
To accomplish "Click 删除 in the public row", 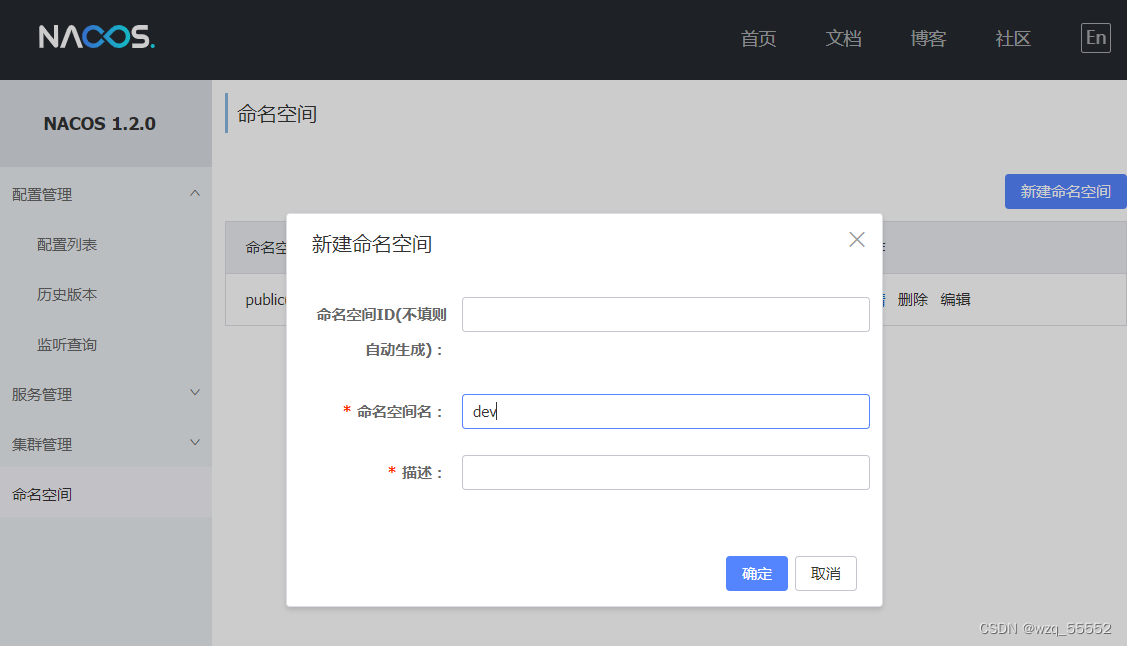I will click(x=913, y=300).
